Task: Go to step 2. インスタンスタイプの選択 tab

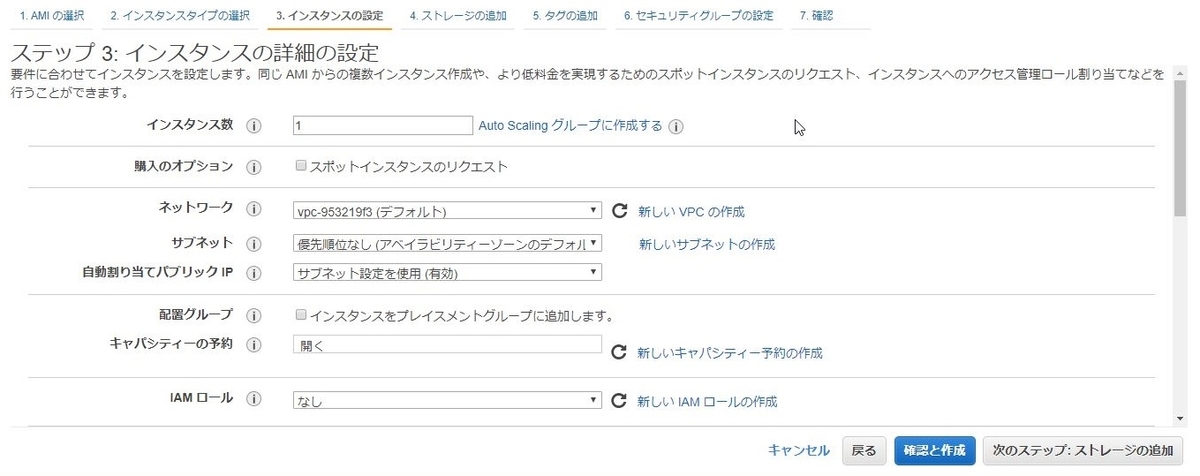Action: click(x=181, y=16)
